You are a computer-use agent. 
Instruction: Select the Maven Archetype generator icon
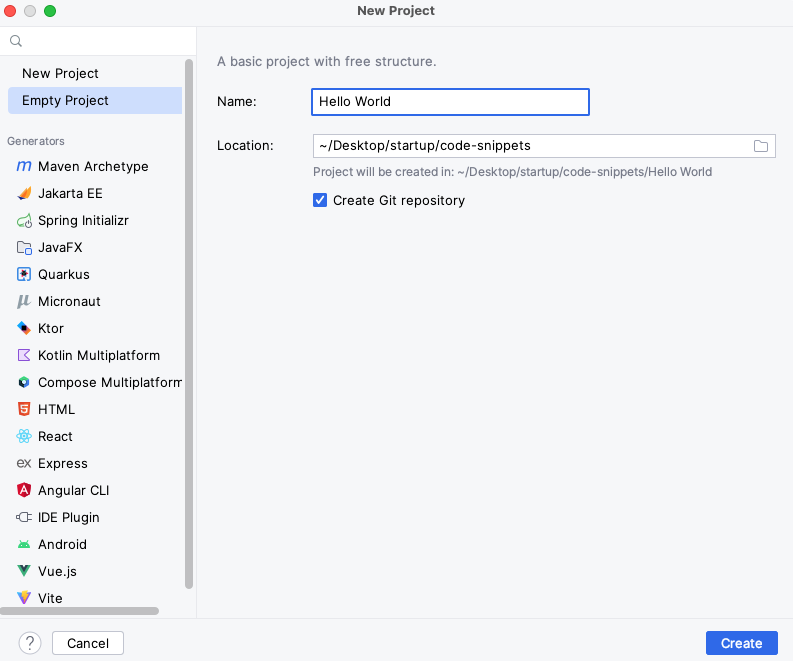pyautogui.click(x=24, y=166)
